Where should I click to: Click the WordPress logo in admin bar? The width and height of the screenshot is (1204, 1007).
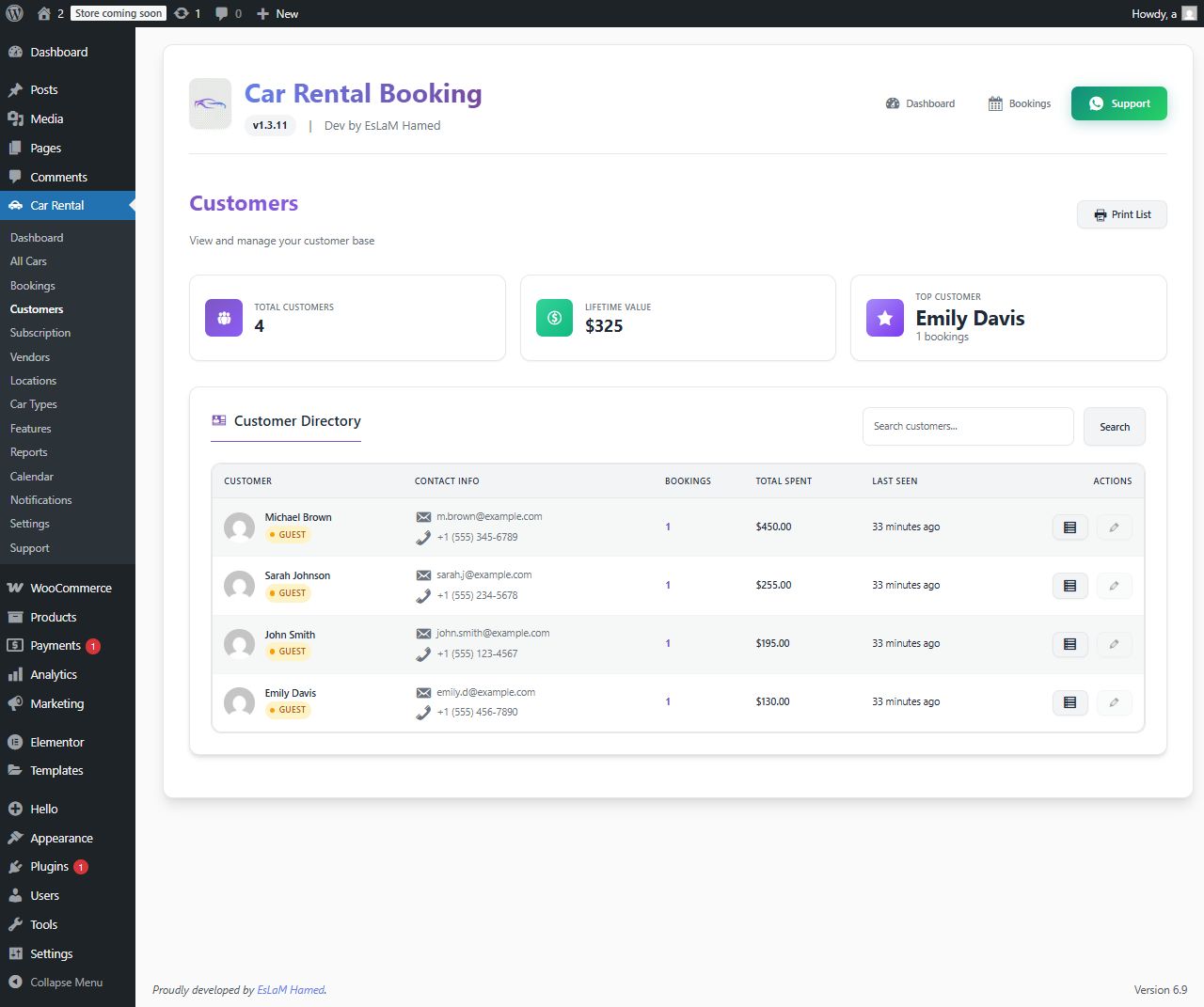click(x=14, y=13)
